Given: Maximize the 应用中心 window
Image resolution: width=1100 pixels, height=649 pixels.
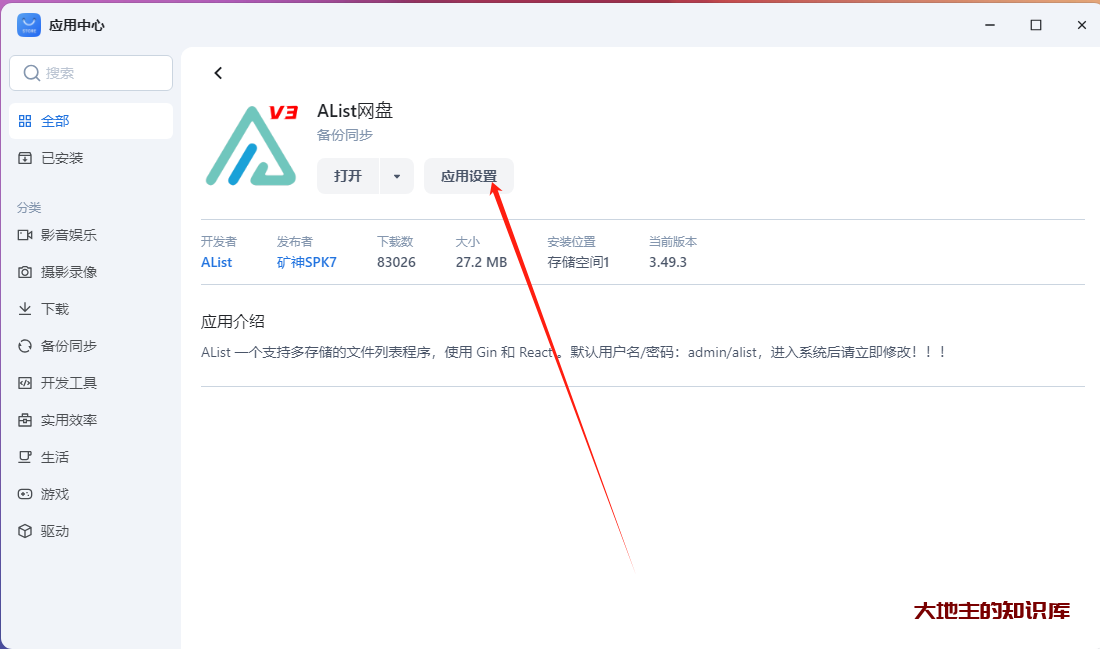Looking at the screenshot, I should 1035,25.
